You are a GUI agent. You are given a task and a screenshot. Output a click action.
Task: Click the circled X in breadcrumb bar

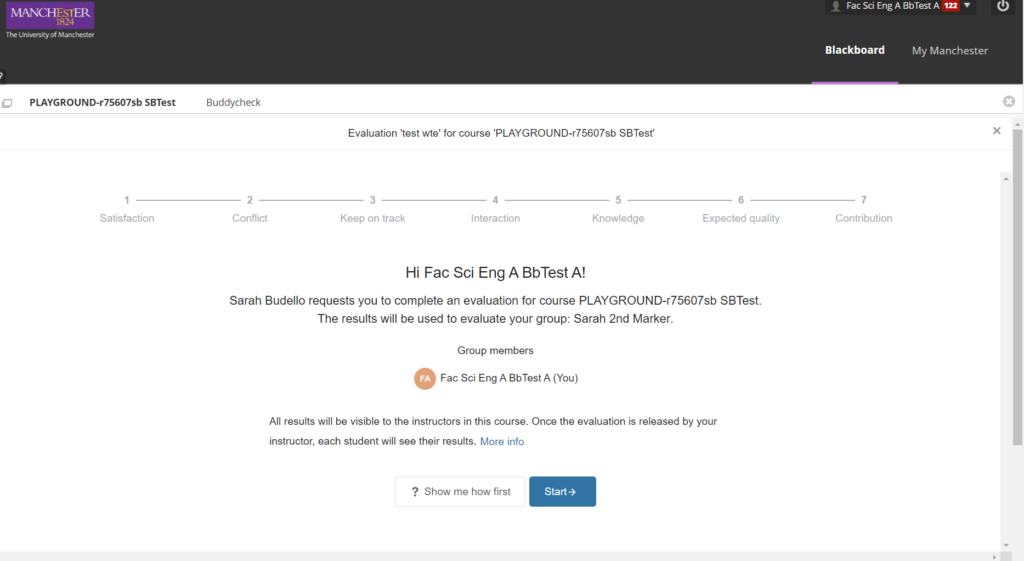(x=1009, y=101)
